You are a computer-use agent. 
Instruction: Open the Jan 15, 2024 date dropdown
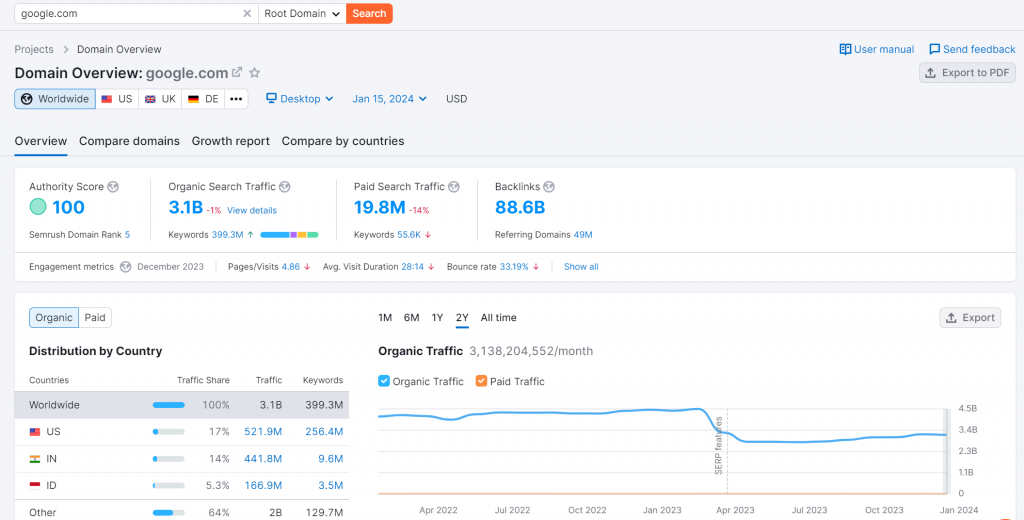click(390, 99)
